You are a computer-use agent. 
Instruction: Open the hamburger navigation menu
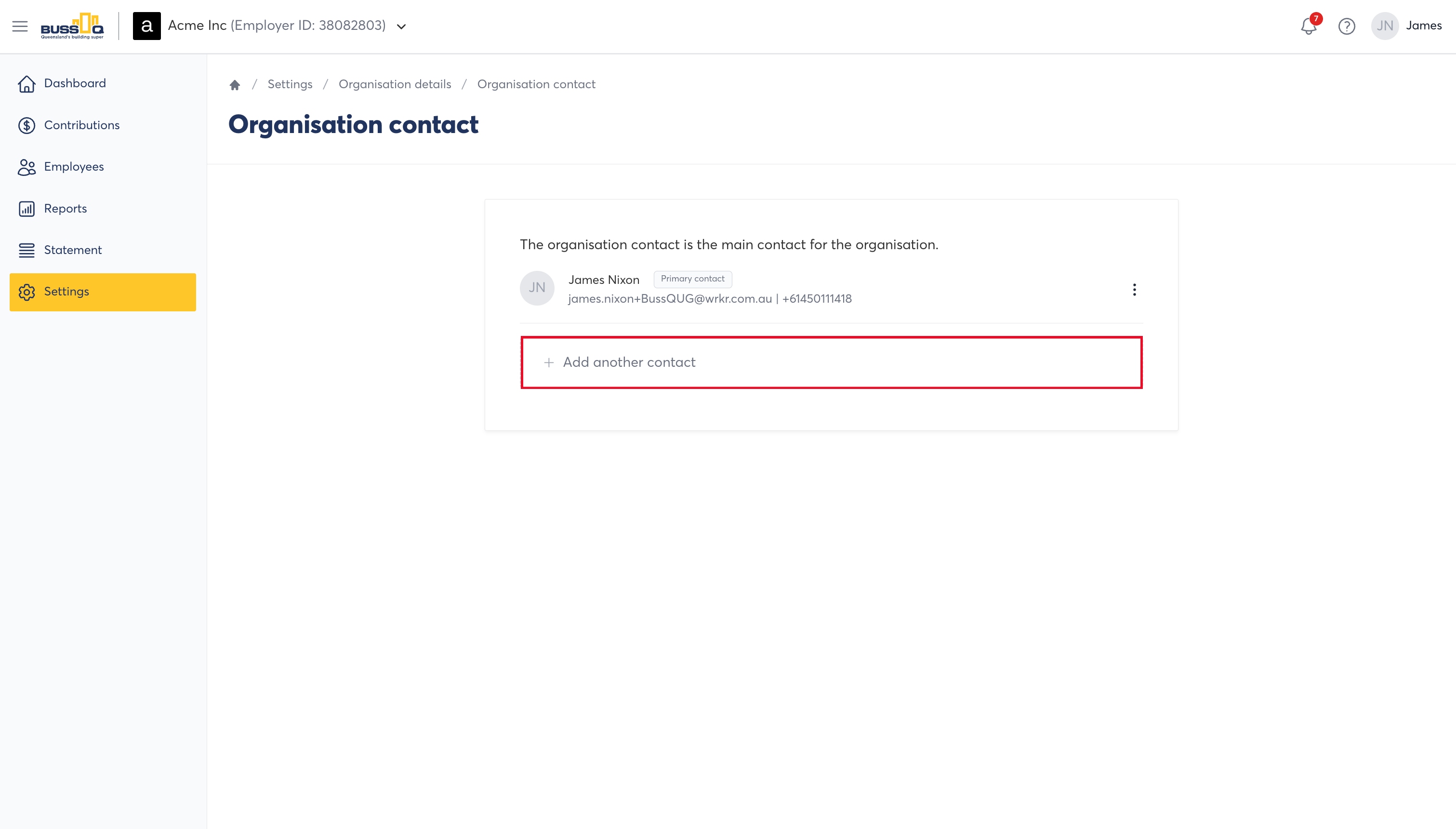(x=20, y=26)
